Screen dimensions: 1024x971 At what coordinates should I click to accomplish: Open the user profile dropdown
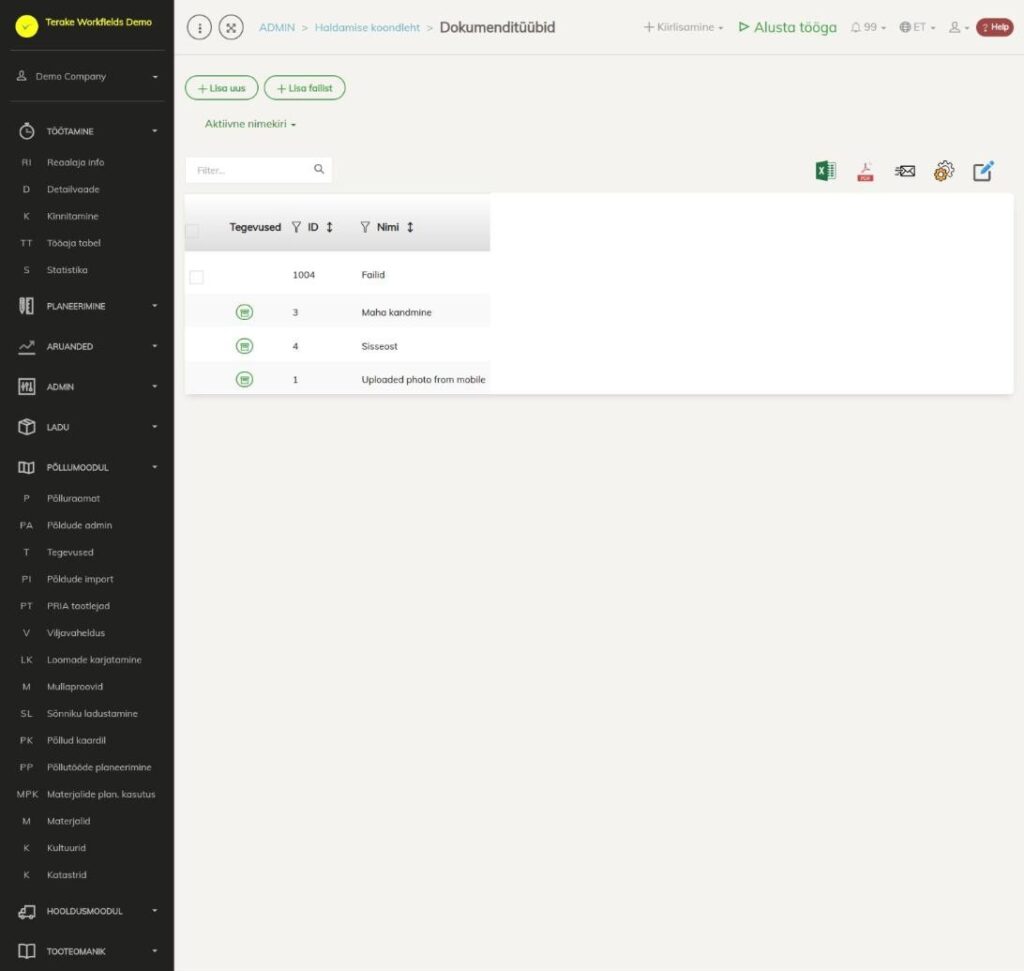pyautogui.click(x=959, y=27)
